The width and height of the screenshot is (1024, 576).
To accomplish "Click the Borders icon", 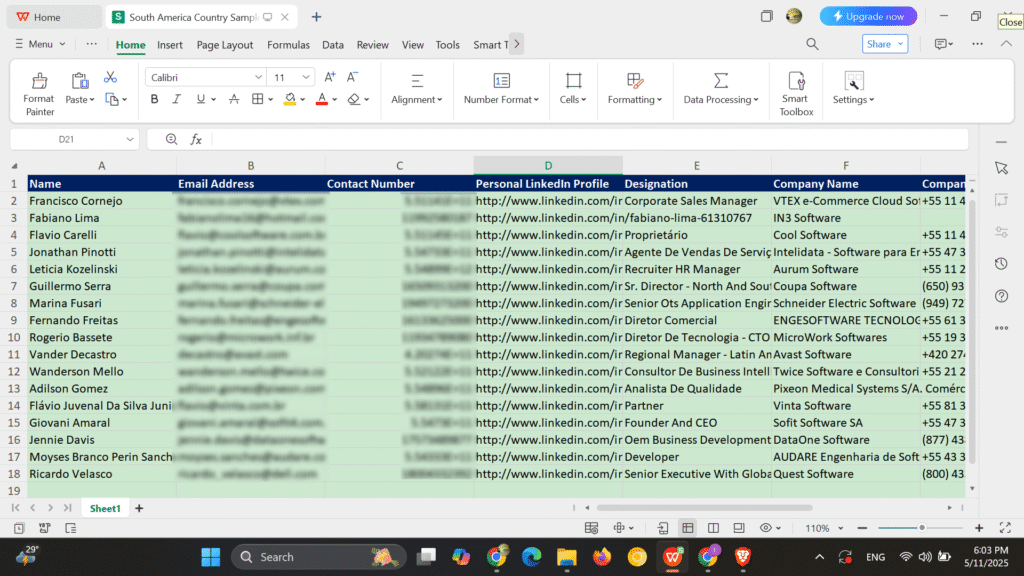I will point(257,99).
